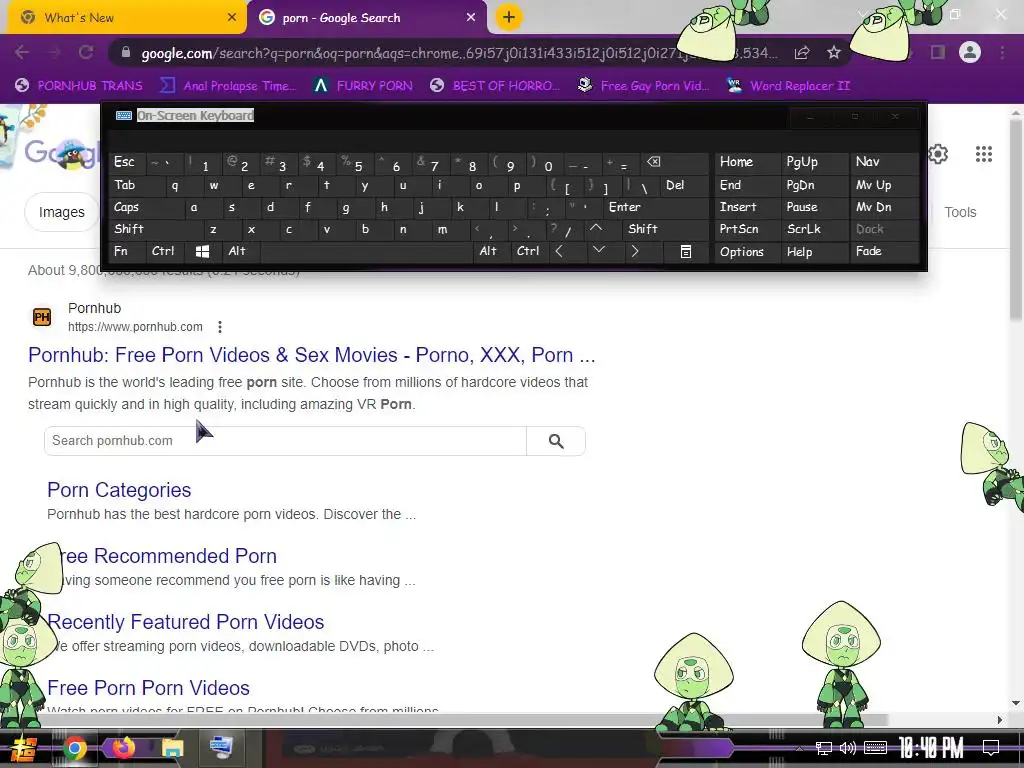Open the BEST OF HORRO... bookmark
This screenshot has height=768, width=1024.
[x=495, y=86]
